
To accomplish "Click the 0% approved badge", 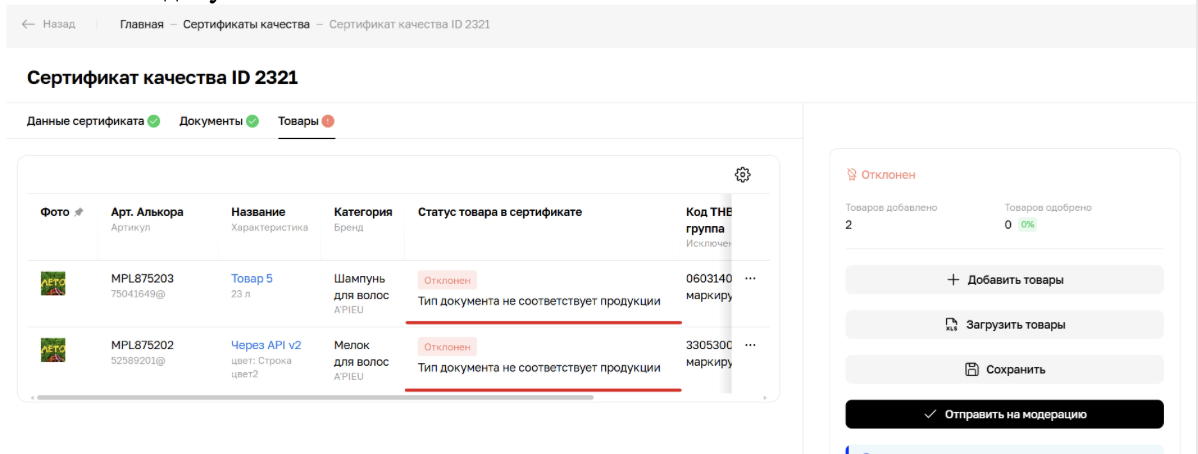I will (1027, 225).
